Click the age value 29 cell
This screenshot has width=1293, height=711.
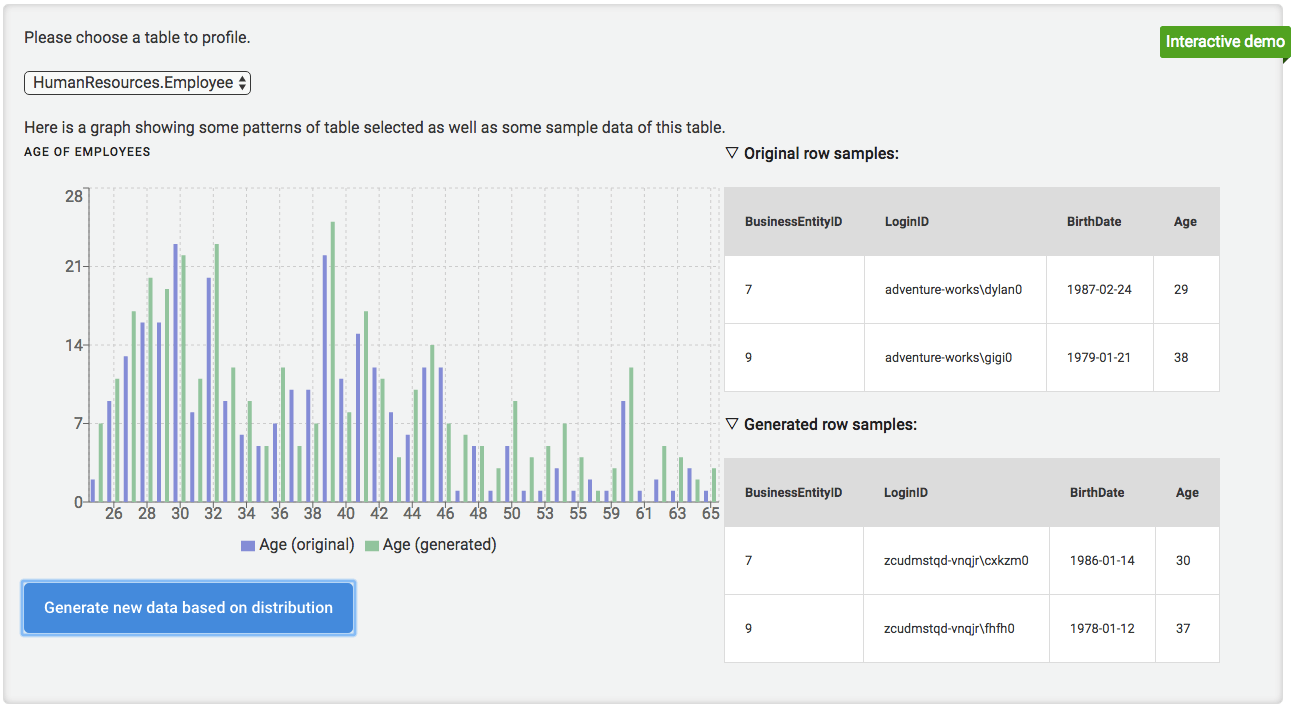(1186, 290)
